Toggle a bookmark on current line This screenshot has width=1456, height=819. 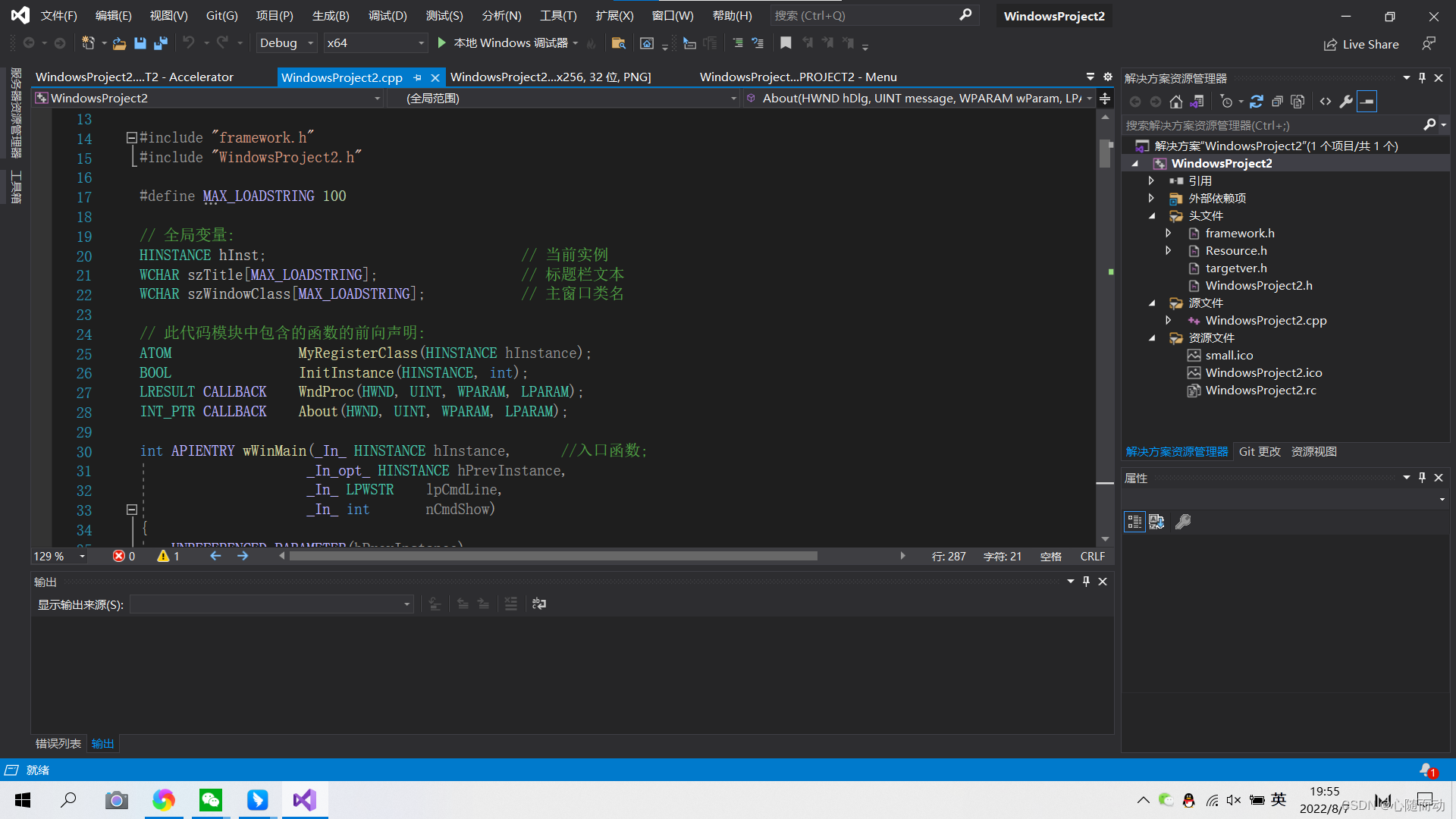[786, 43]
